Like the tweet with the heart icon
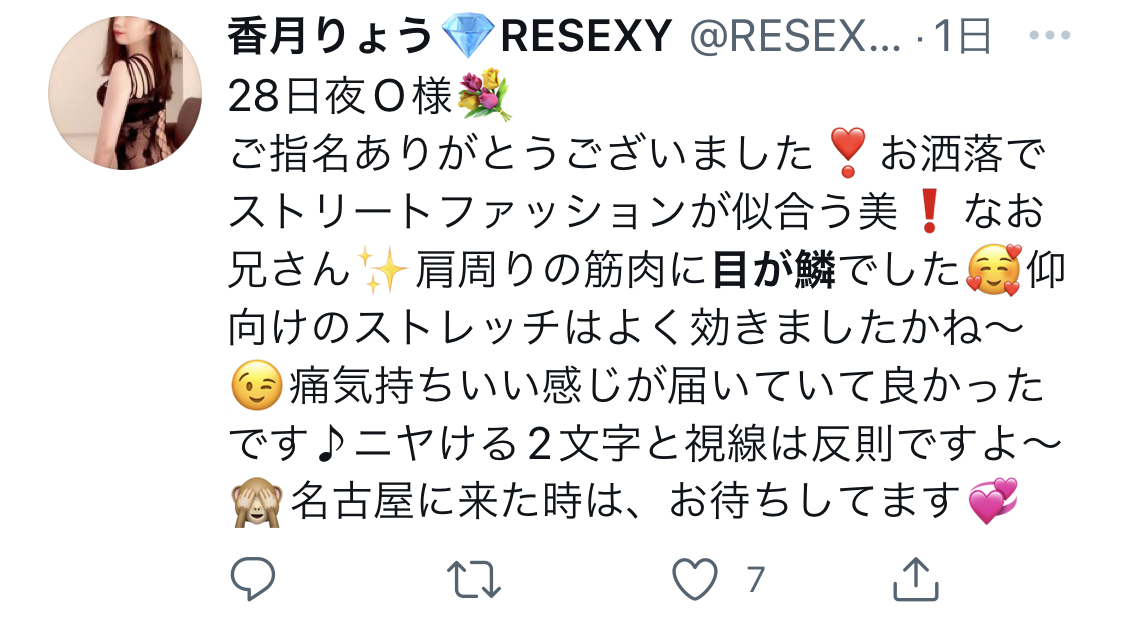 click(695, 579)
